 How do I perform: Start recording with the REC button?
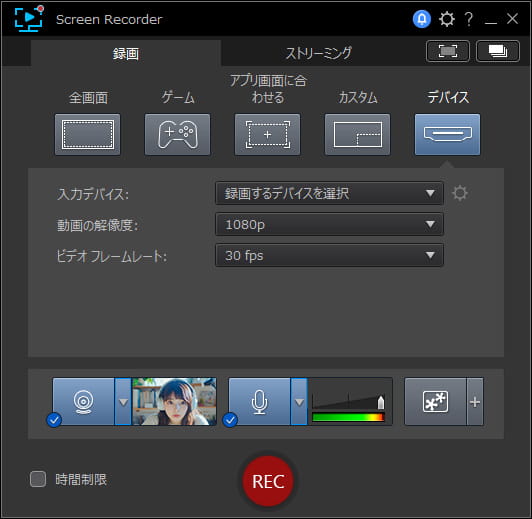coord(268,481)
